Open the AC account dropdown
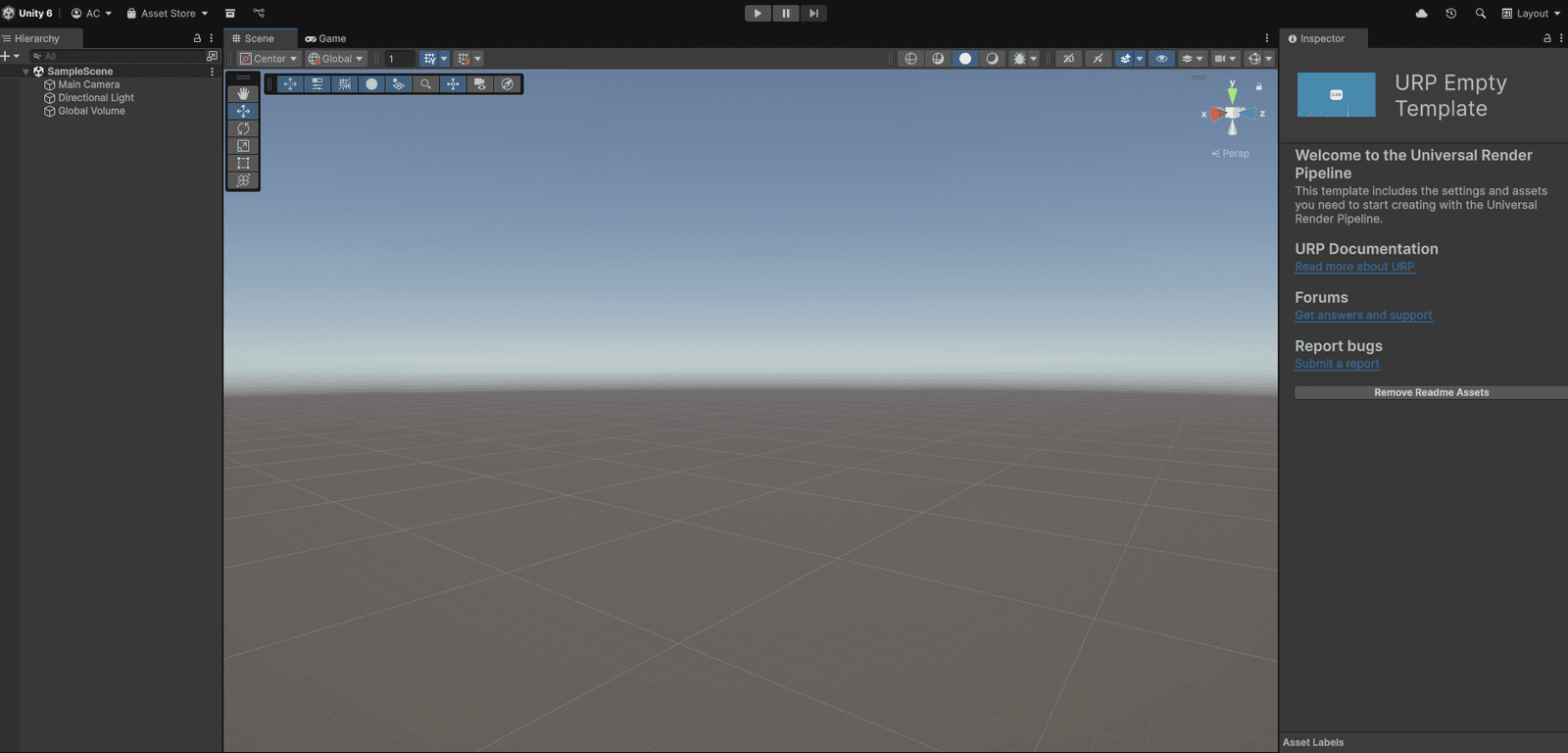This screenshot has height=753, width=1568. pyautogui.click(x=91, y=14)
